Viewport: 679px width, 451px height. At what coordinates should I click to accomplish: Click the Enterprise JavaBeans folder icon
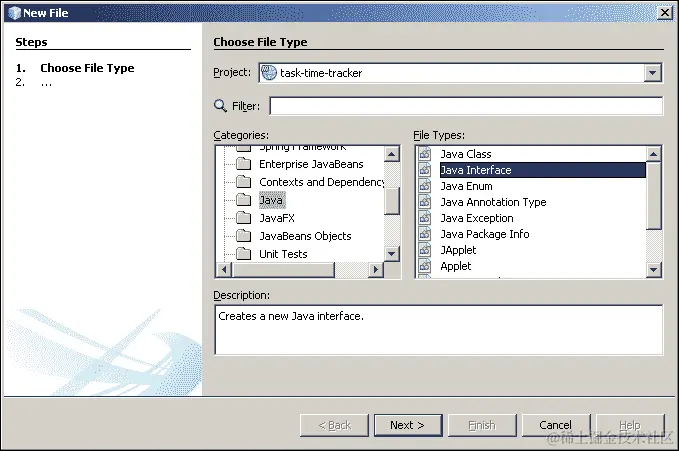click(244, 164)
